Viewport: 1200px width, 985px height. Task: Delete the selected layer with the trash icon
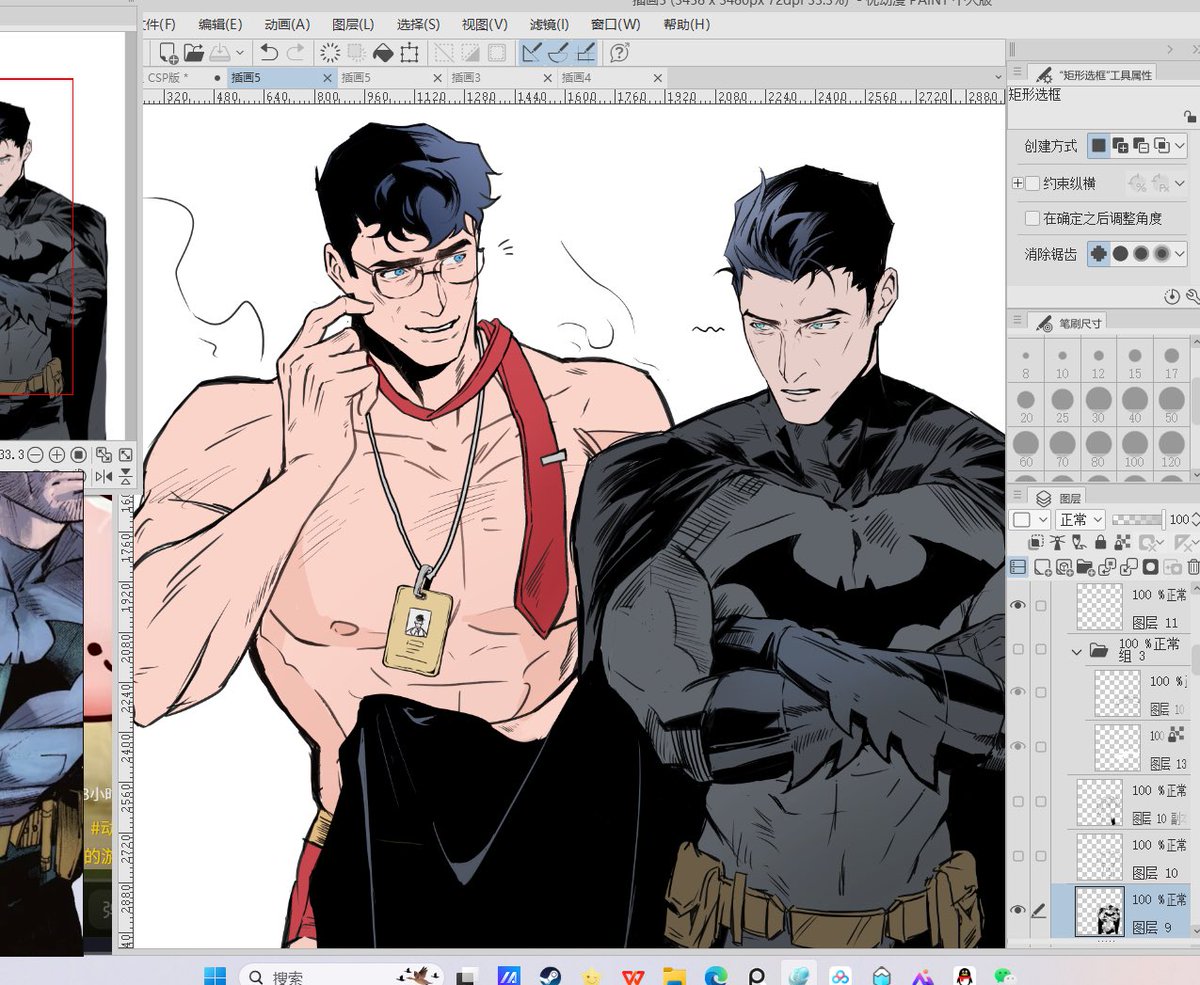click(x=1193, y=566)
